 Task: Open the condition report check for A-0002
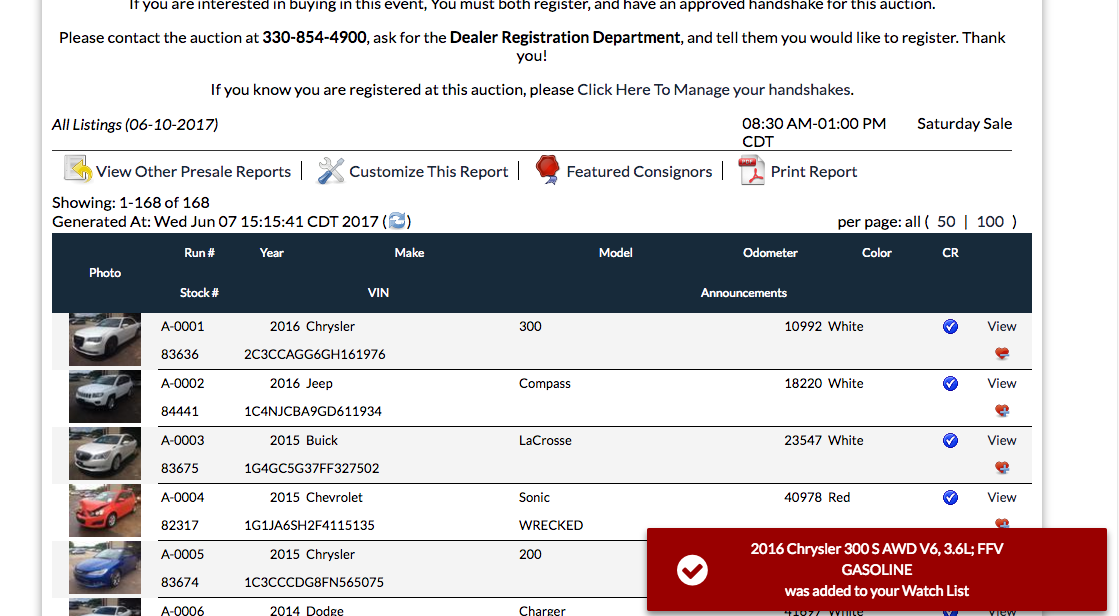click(950, 383)
